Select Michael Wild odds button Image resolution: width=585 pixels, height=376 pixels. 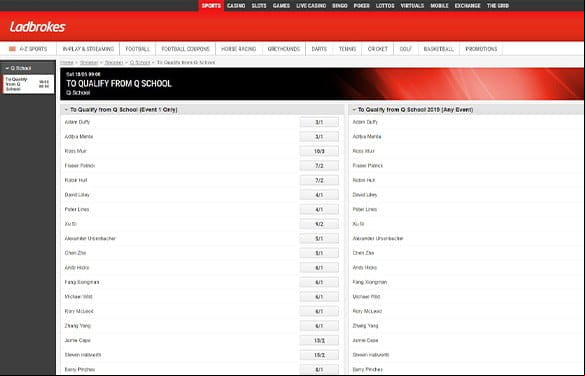pos(319,297)
